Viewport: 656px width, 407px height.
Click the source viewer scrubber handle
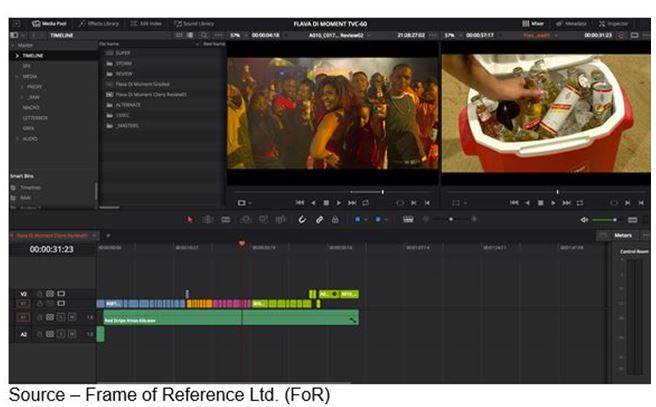[x=382, y=192]
